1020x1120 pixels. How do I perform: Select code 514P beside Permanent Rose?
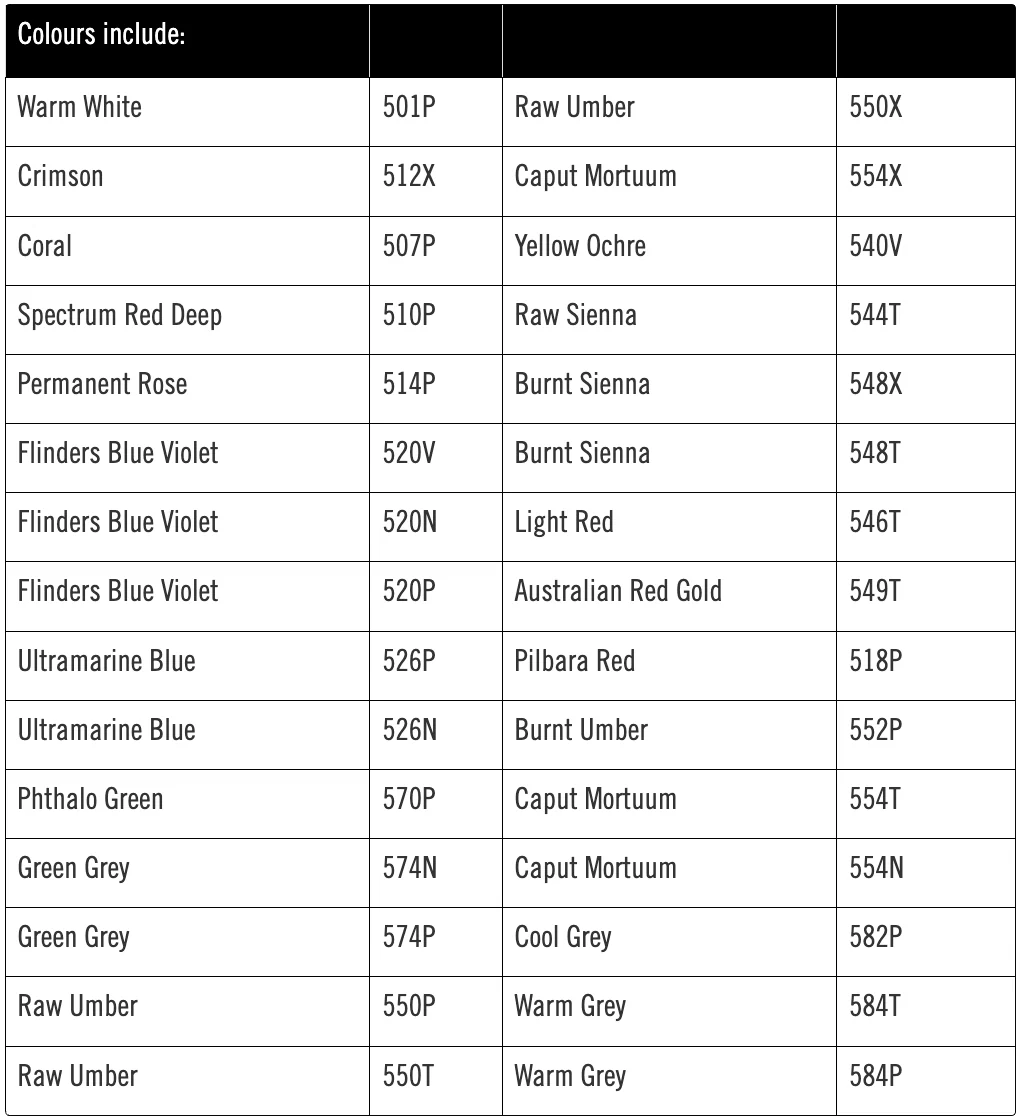point(409,384)
